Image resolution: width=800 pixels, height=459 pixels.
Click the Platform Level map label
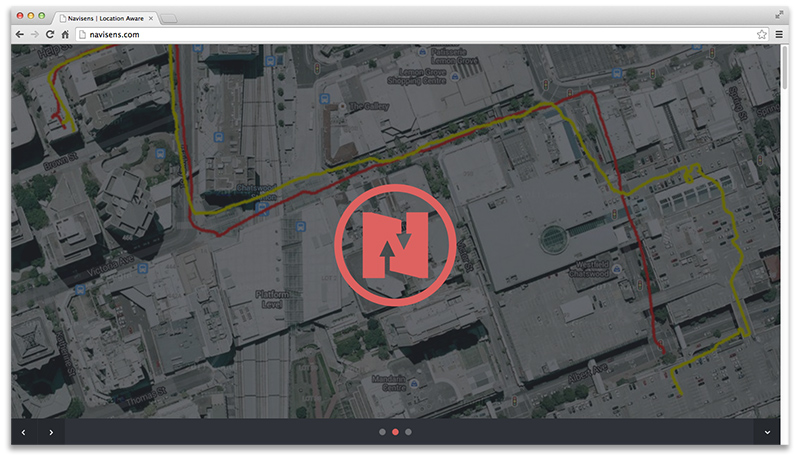[x=272, y=299]
